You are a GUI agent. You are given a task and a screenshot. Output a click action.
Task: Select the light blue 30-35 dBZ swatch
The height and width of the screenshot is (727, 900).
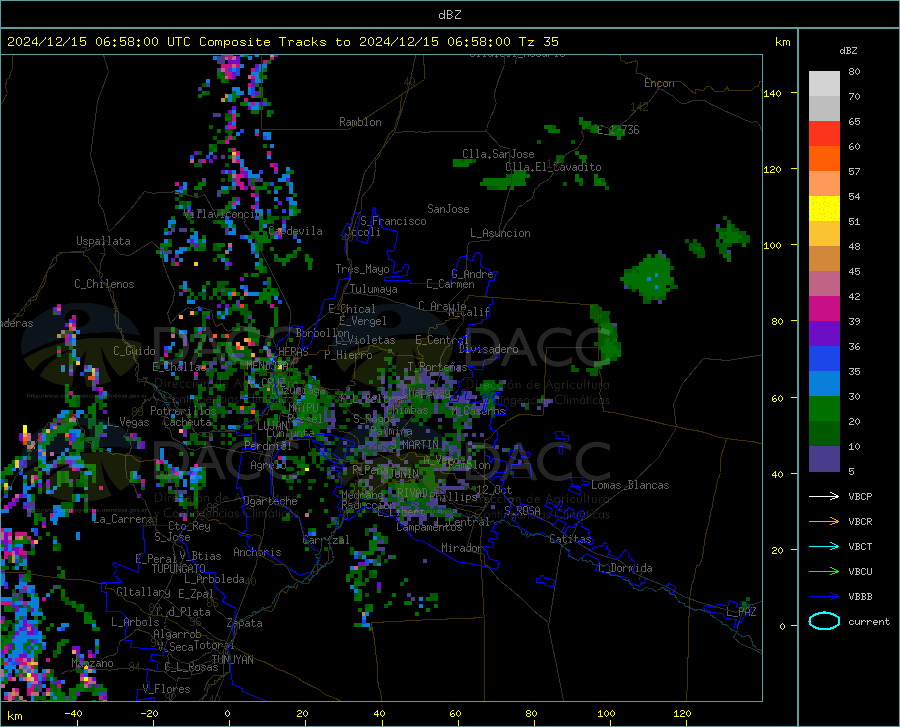(824, 384)
